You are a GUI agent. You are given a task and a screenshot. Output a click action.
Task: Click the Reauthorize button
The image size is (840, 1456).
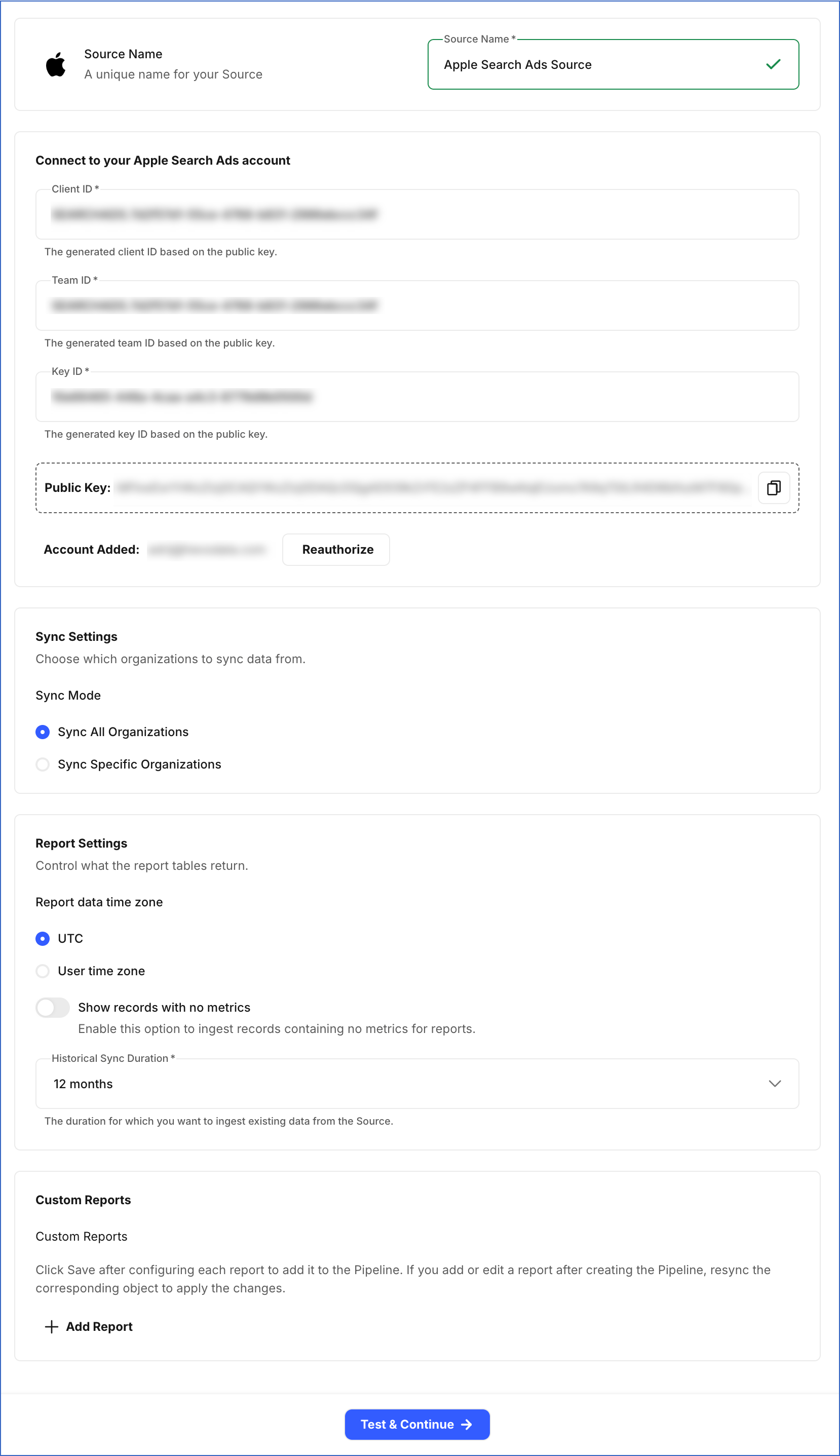pyautogui.click(x=336, y=550)
